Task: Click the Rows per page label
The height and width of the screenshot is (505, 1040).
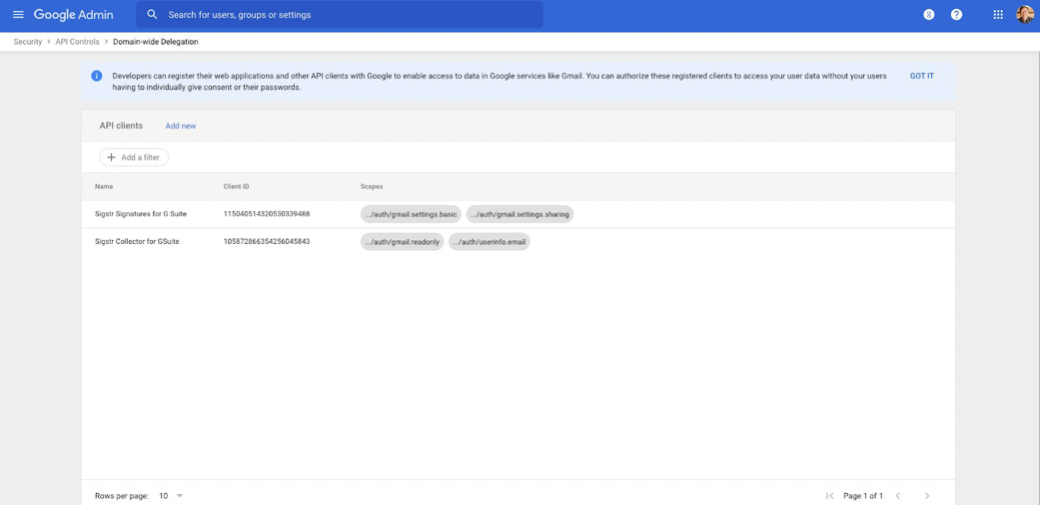Action: tap(122, 496)
